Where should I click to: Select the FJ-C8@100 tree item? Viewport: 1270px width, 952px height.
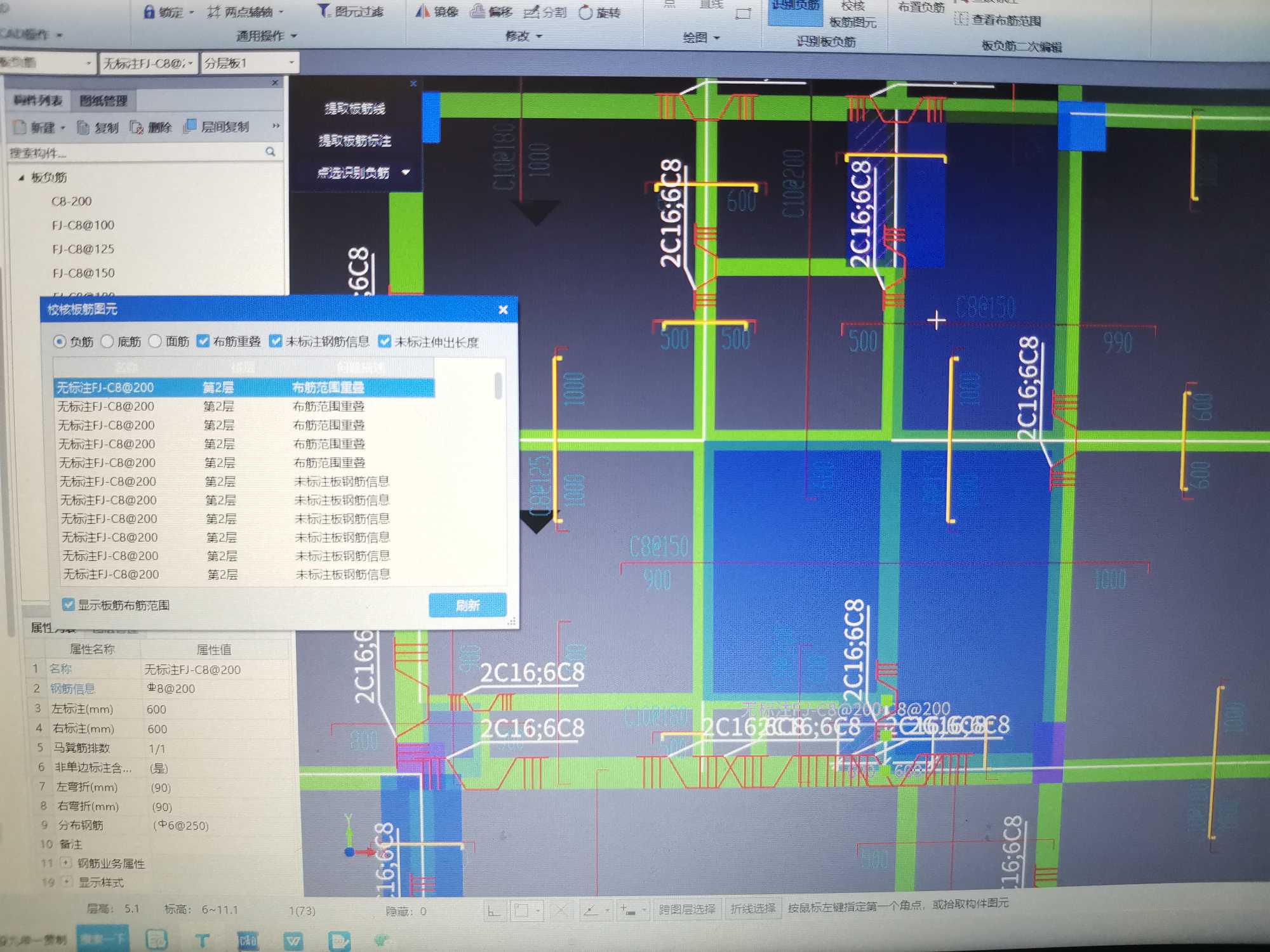[83, 225]
